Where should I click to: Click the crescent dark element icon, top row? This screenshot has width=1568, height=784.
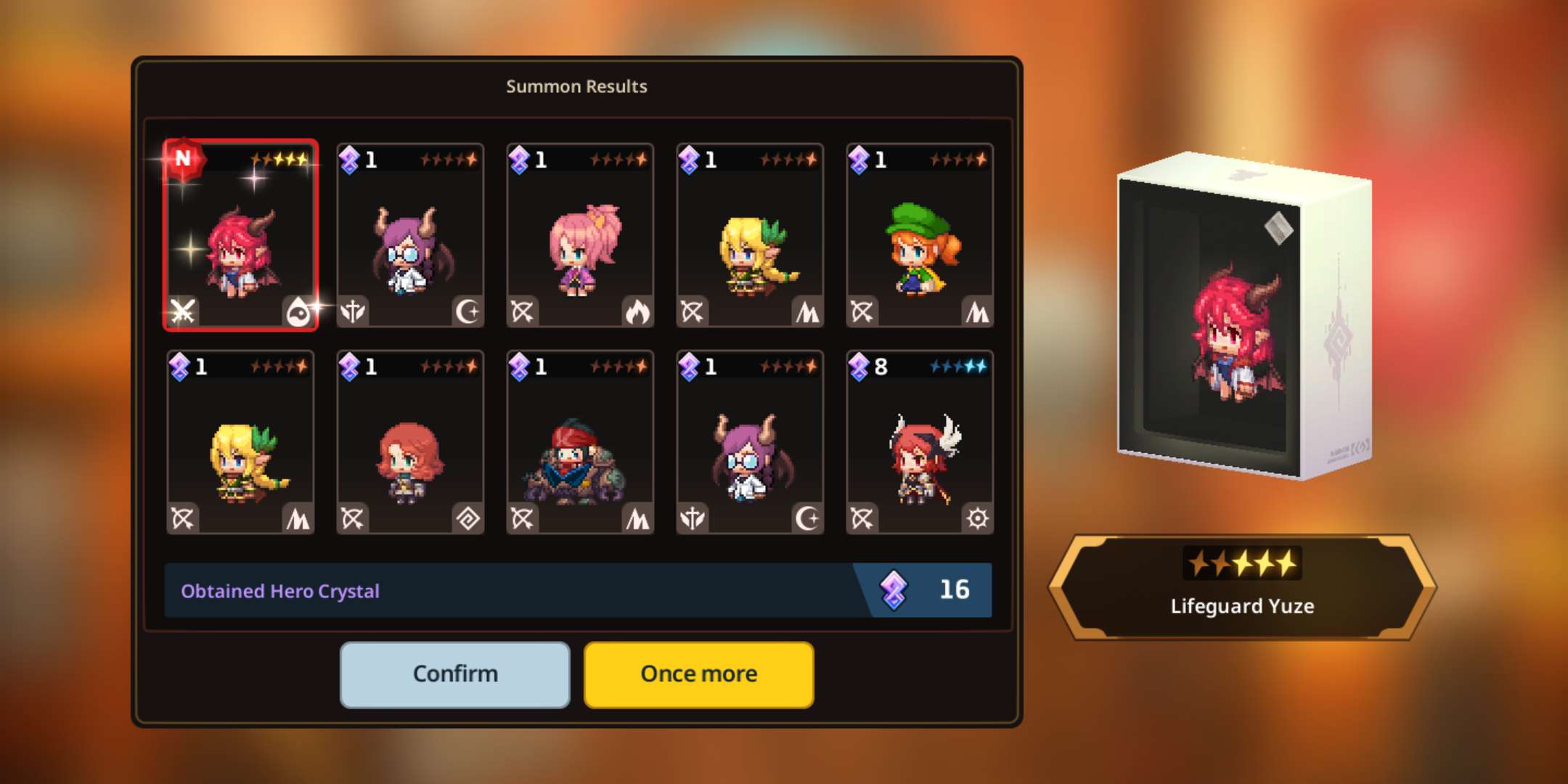(x=467, y=312)
